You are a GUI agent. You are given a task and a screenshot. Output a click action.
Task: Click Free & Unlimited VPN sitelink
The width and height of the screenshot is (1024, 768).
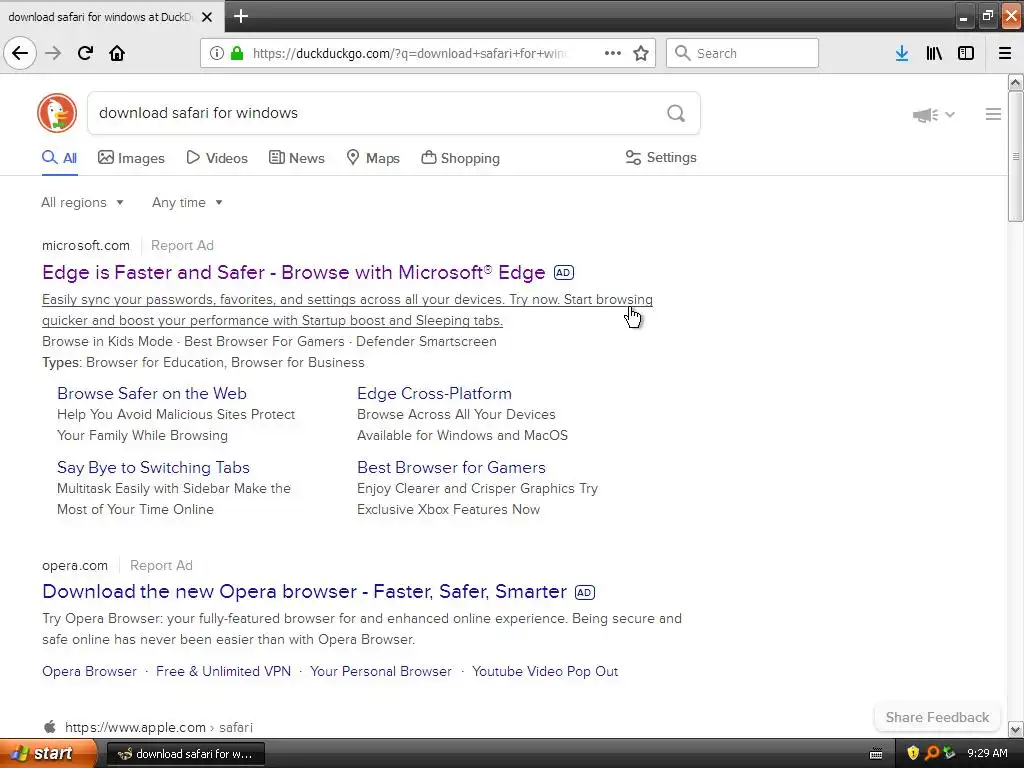pyautogui.click(x=223, y=671)
